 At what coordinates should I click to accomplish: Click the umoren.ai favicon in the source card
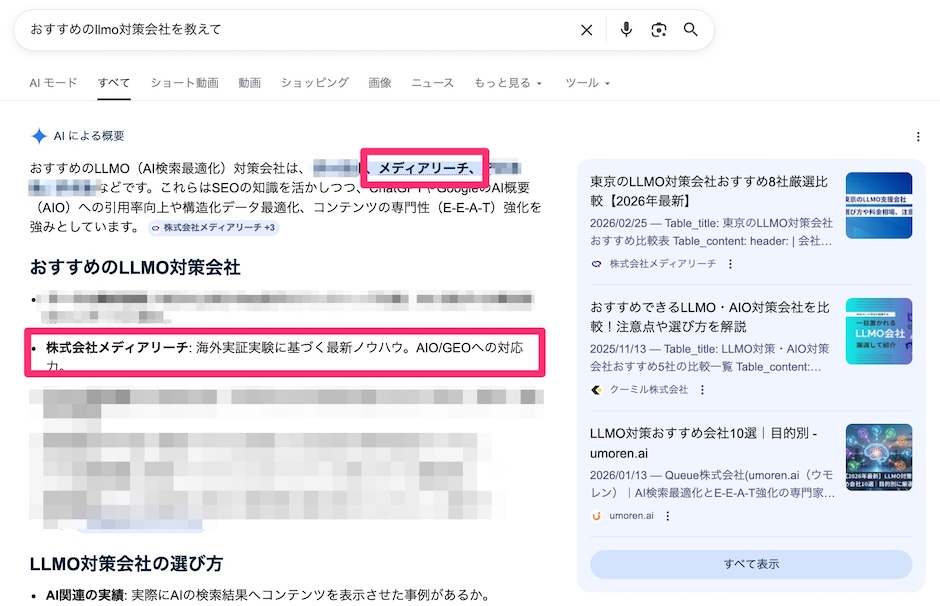[x=596, y=515]
